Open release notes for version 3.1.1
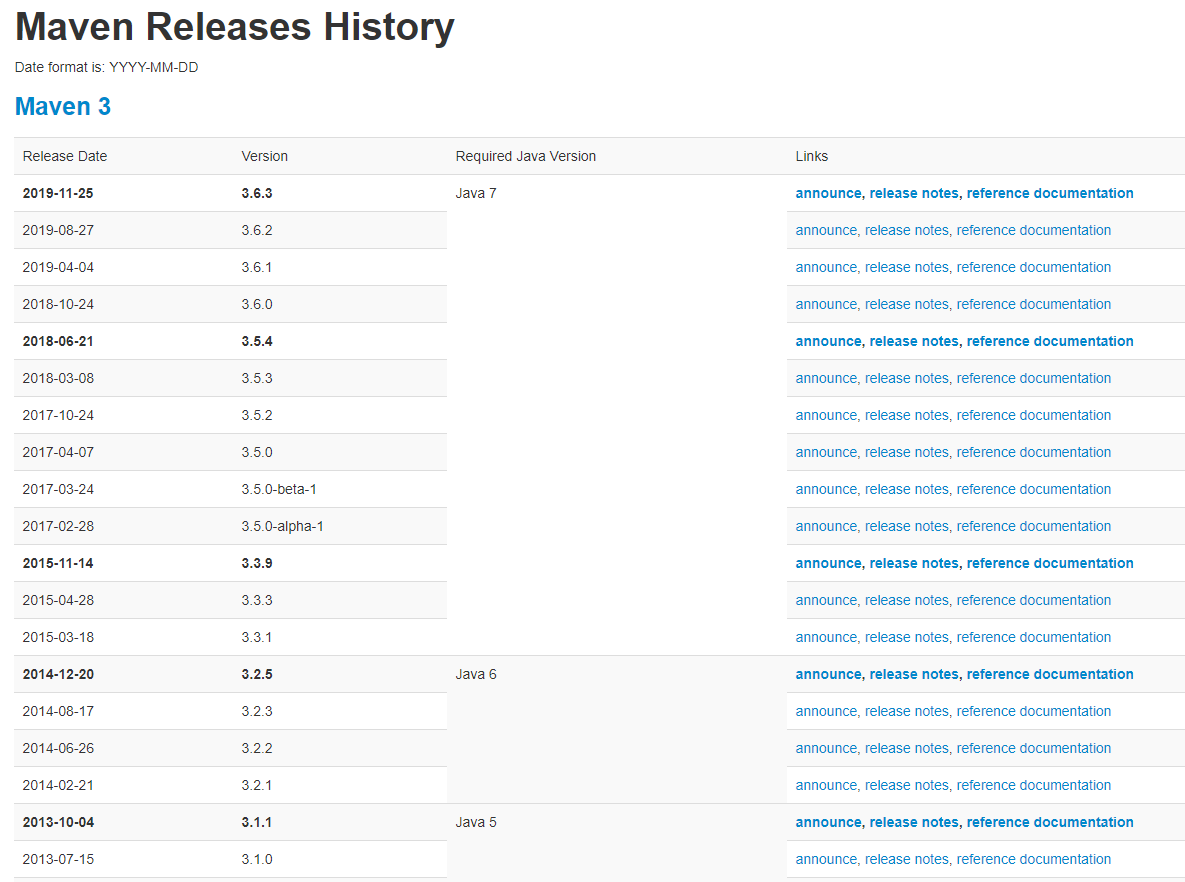The height and width of the screenshot is (882, 1185). 914,823
